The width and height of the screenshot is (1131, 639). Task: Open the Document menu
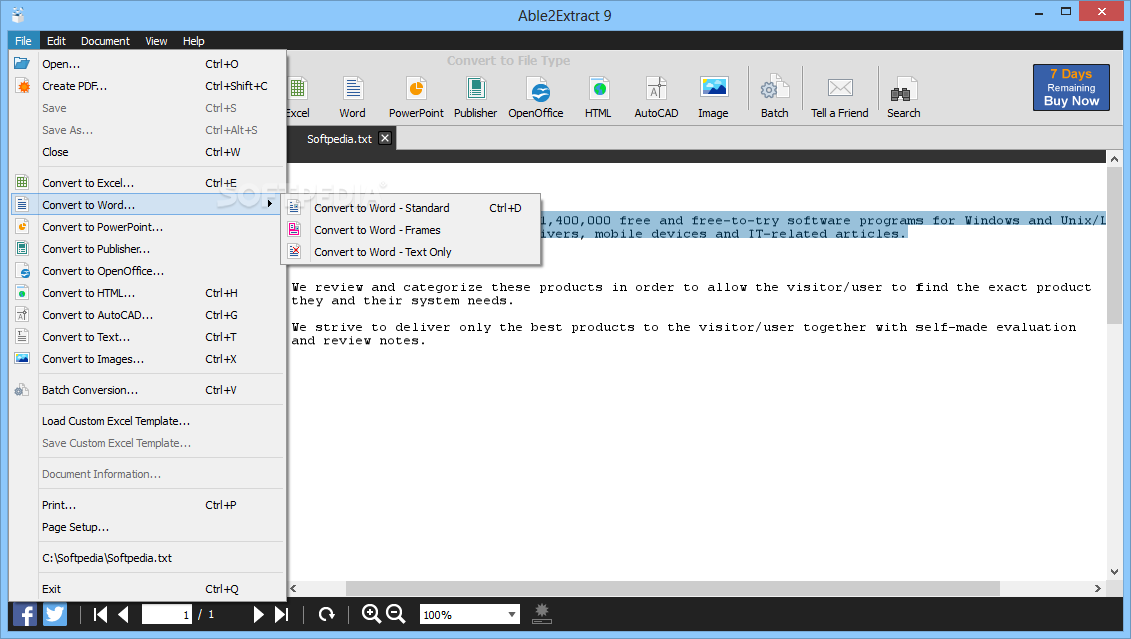tap(105, 41)
